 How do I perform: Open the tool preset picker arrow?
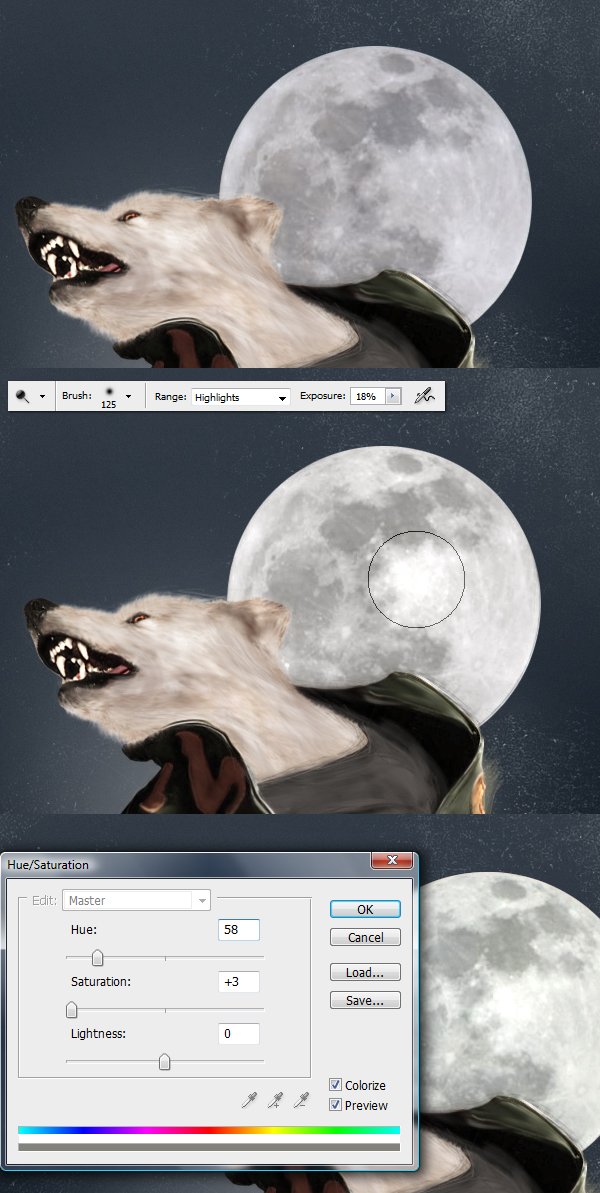43,396
